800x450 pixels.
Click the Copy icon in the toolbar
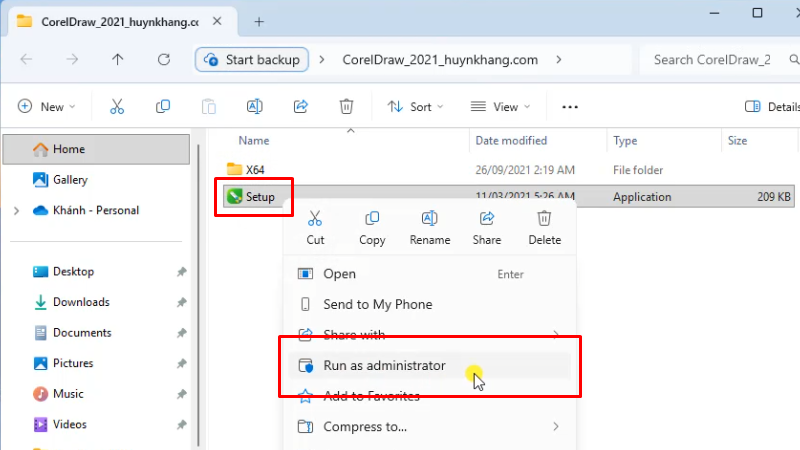(x=163, y=107)
